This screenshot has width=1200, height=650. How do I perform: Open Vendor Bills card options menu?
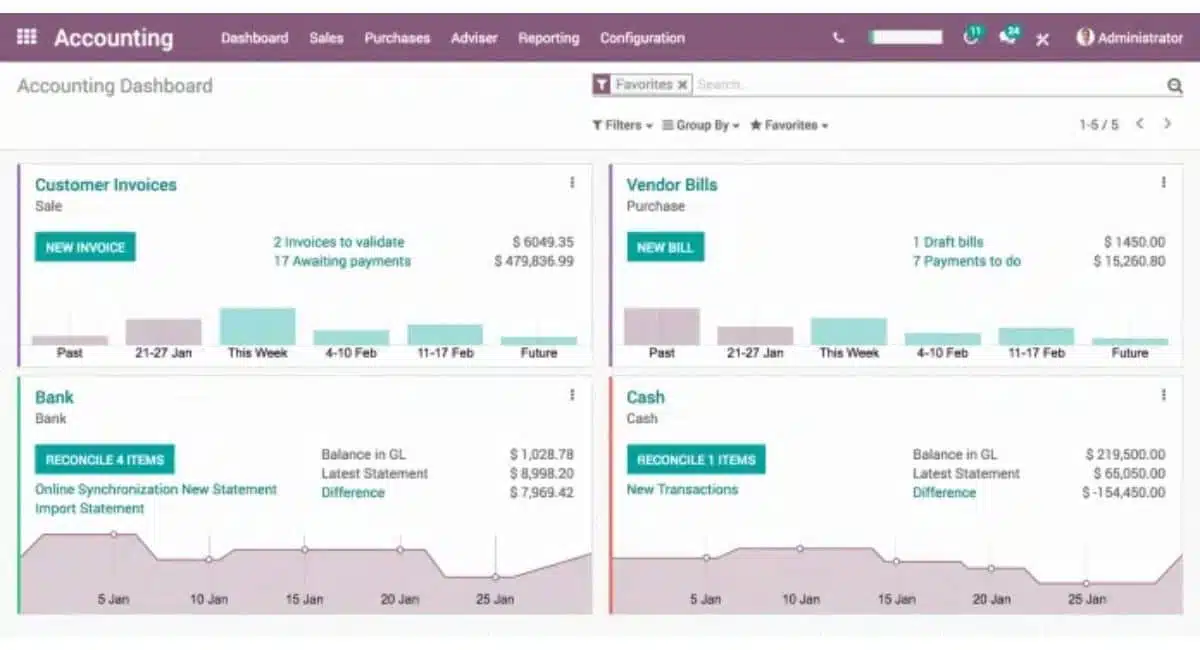point(1163,182)
